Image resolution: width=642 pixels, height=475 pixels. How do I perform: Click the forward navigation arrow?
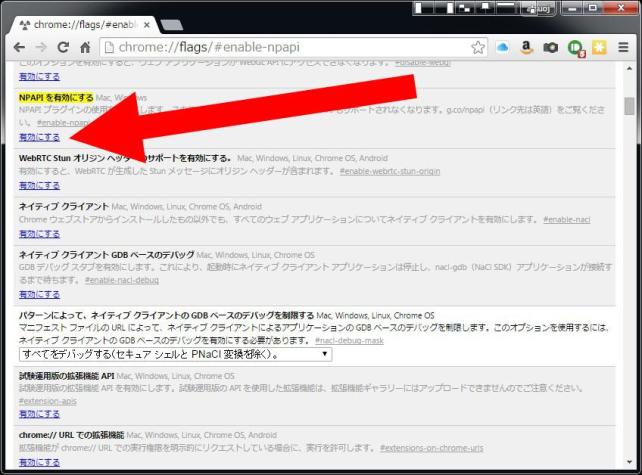pos(41,48)
